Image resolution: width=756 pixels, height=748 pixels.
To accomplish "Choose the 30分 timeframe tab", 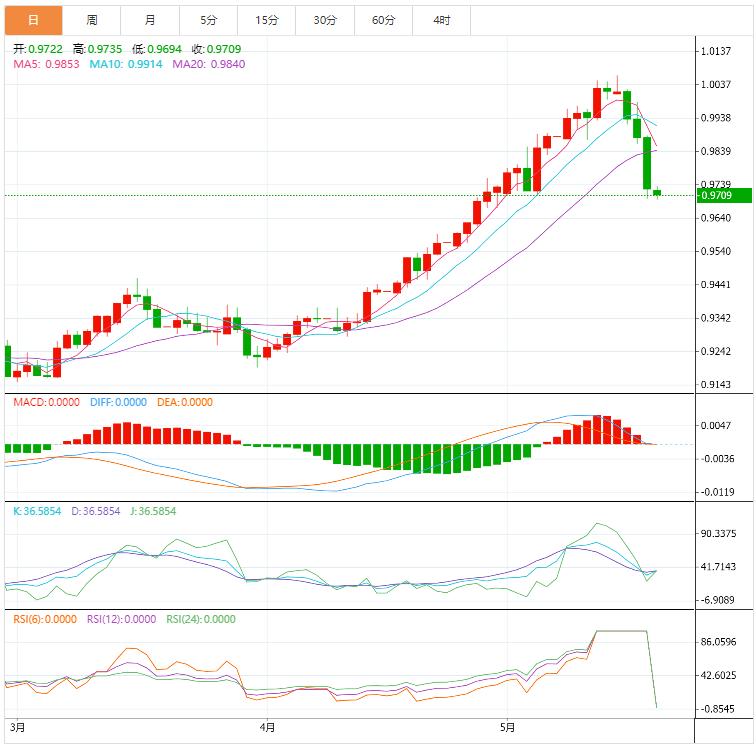I will pos(325,20).
